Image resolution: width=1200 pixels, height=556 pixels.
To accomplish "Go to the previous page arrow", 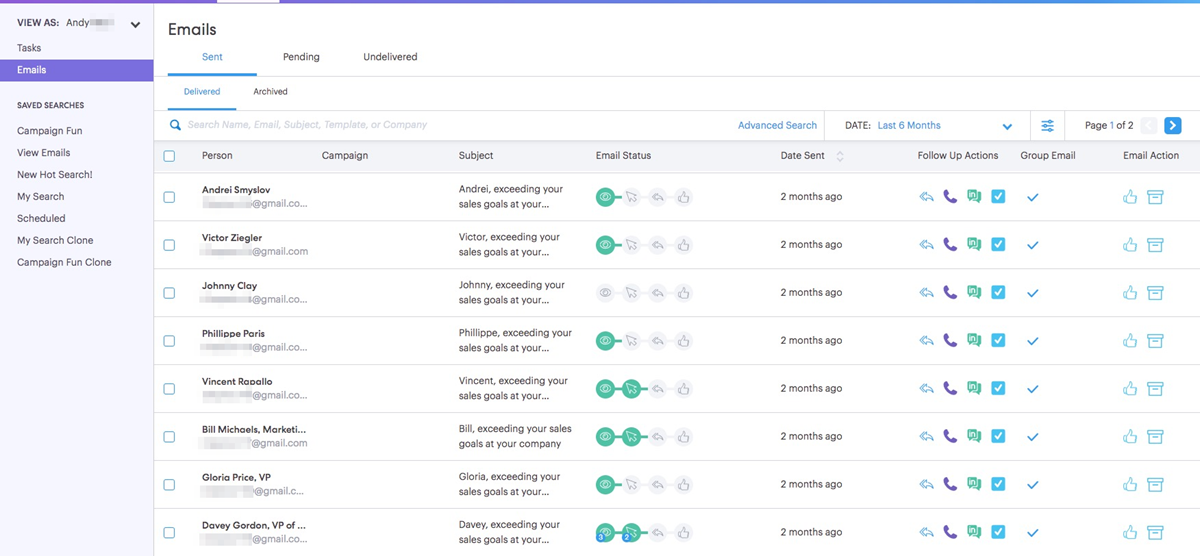I will (x=1149, y=125).
